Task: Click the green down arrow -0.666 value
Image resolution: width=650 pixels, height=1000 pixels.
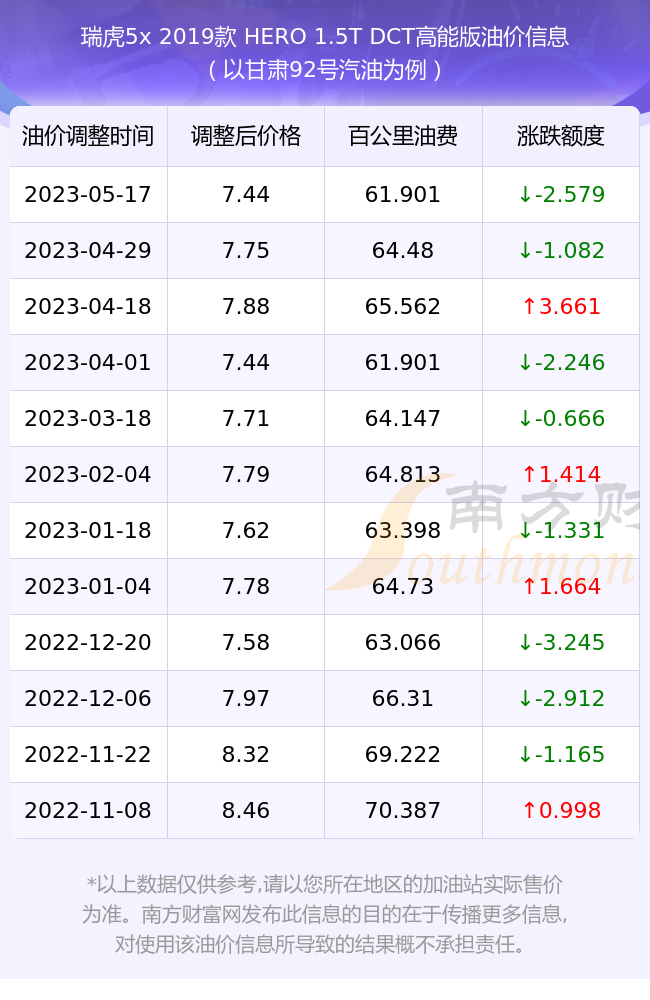Action: tap(561, 418)
